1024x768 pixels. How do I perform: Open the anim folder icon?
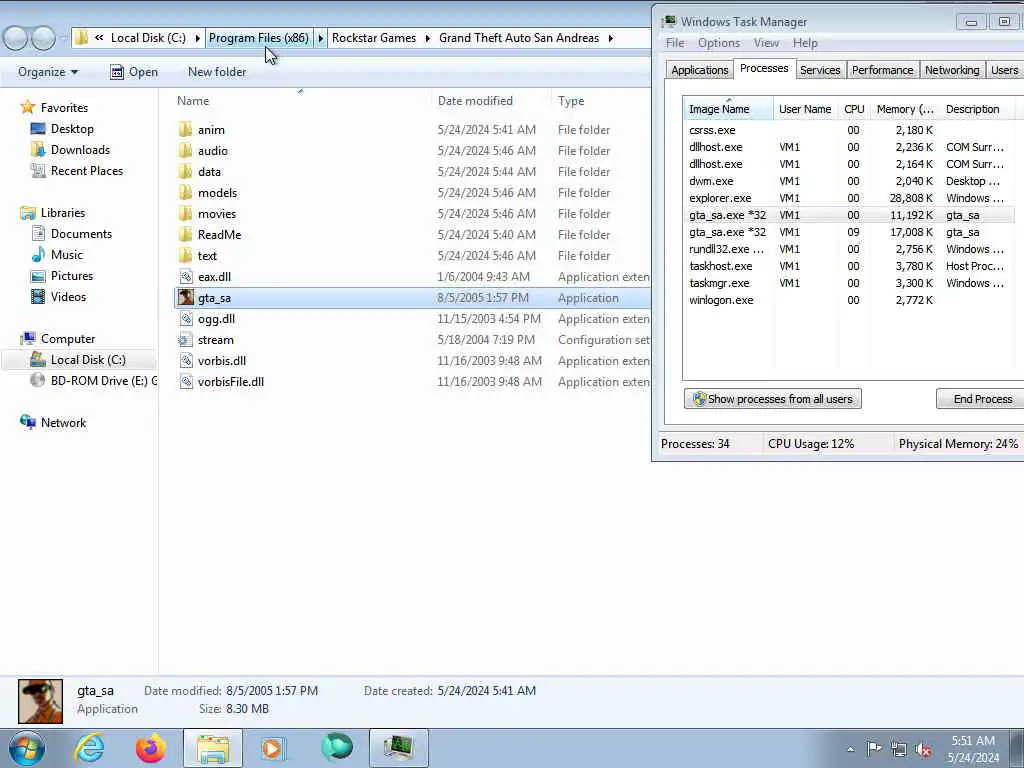[x=186, y=129]
